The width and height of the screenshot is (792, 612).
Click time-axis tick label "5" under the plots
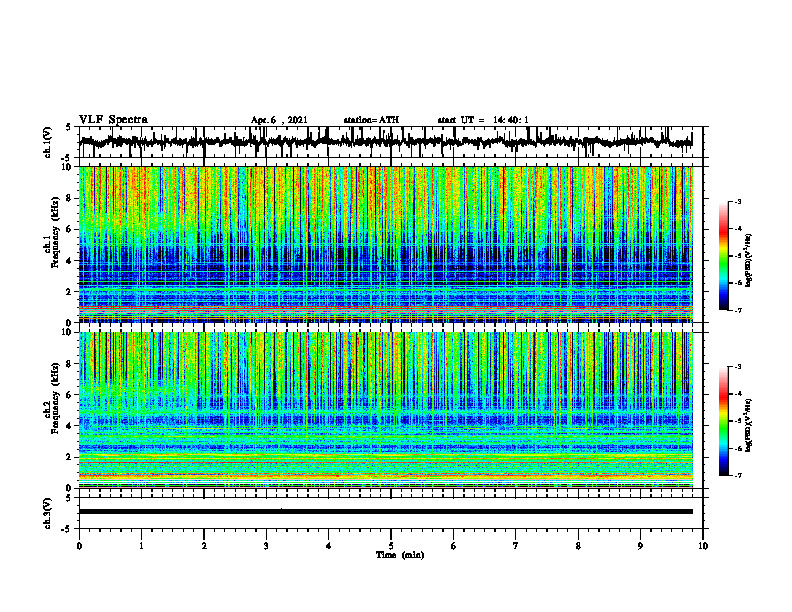tap(391, 546)
